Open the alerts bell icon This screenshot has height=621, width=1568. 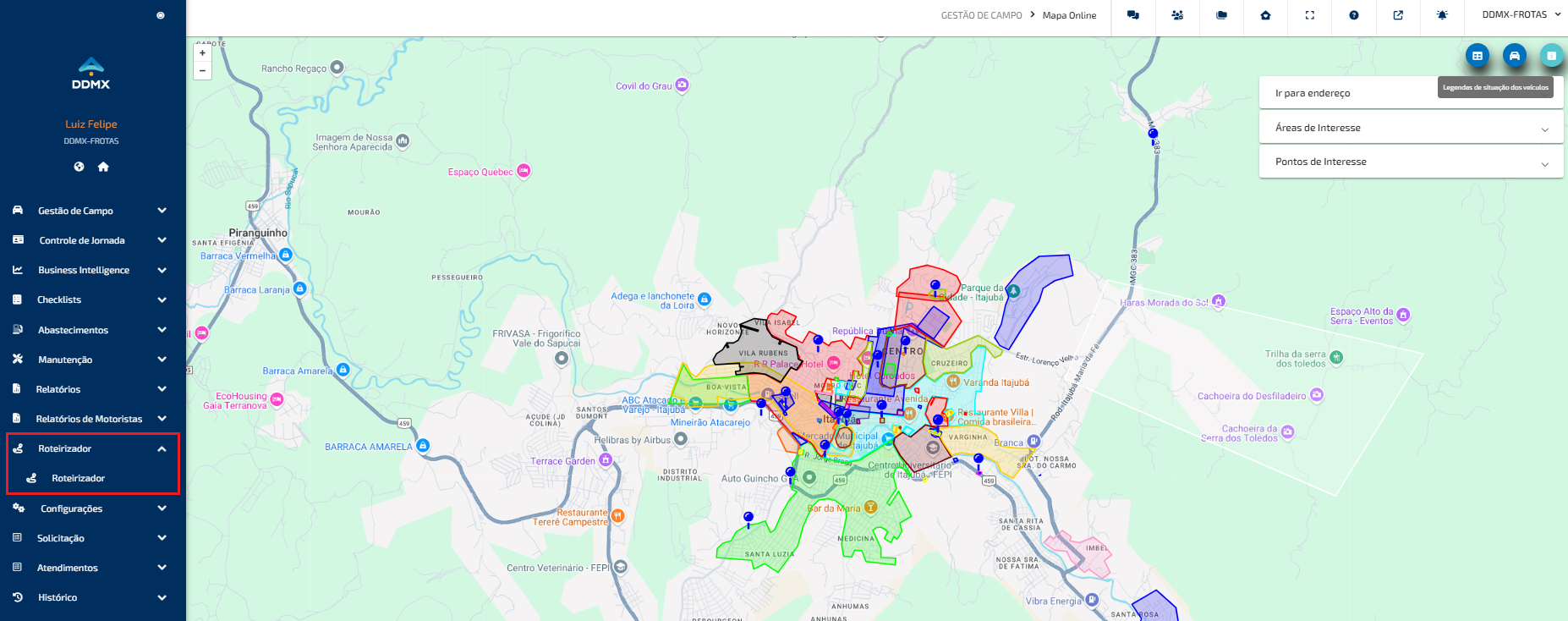coord(1442,15)
